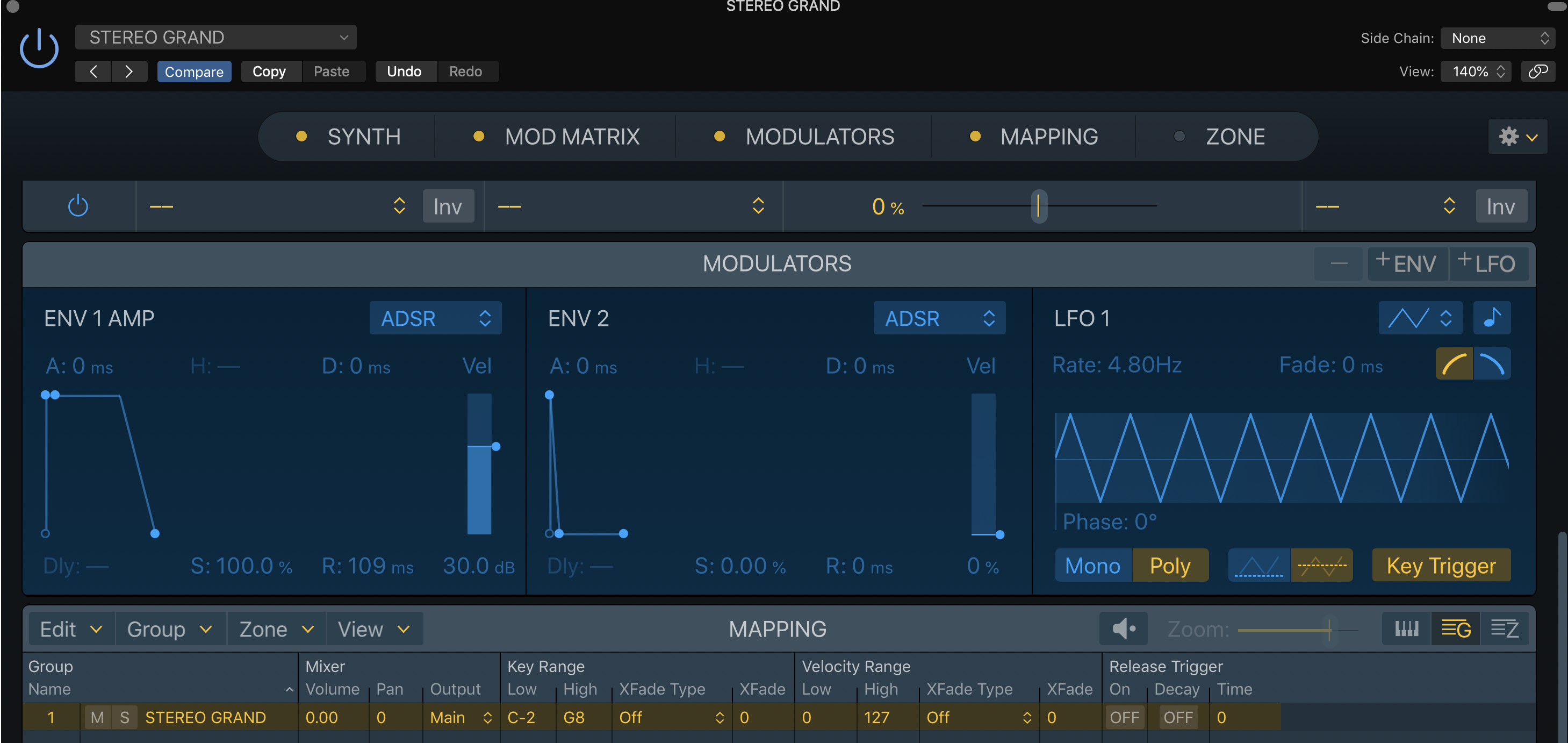Go to previous preset arrow

pyautogui.click(x=93, y=72)
